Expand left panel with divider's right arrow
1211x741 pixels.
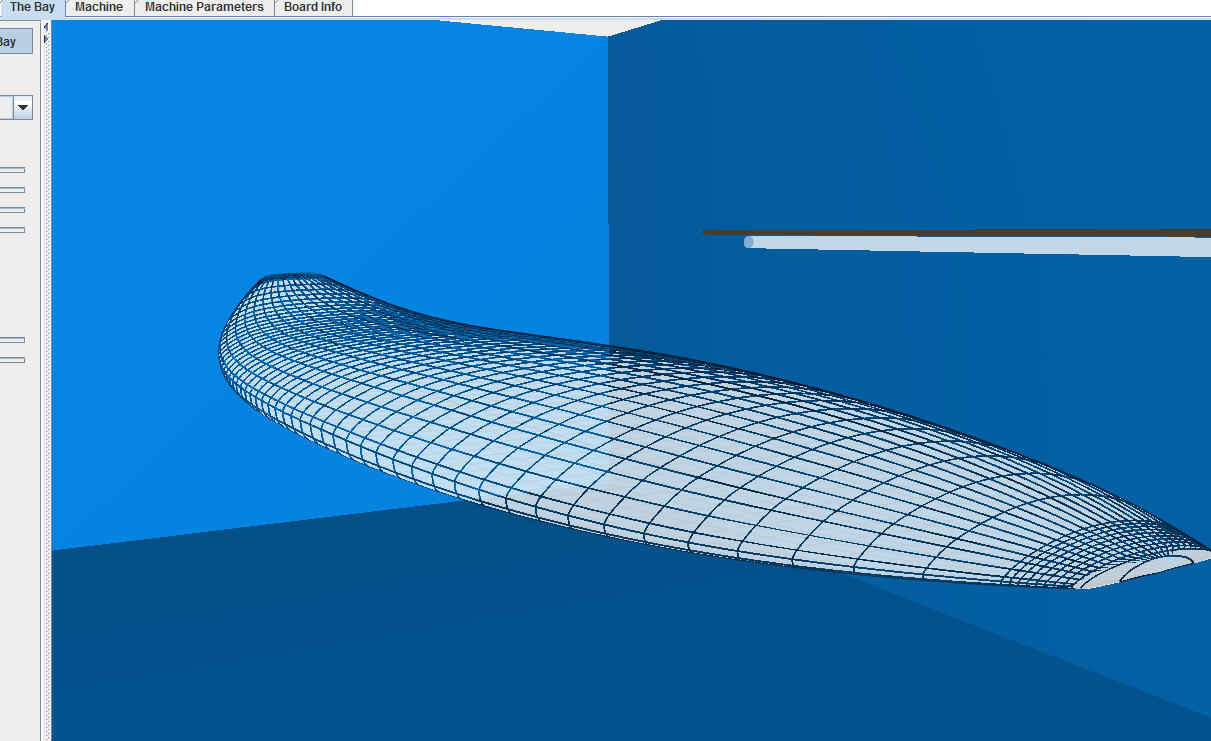tap(45, 38)
